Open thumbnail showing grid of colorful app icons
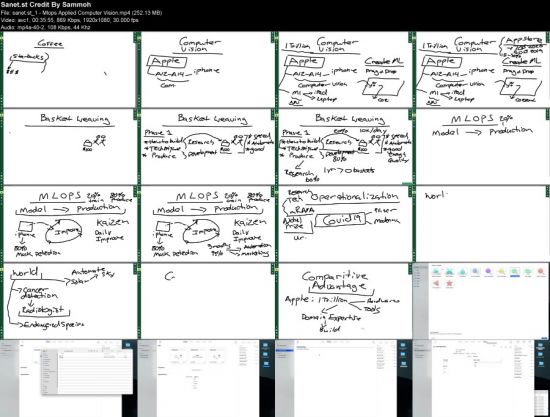Viewport: 550px width, 417px height. click(481, 301)
